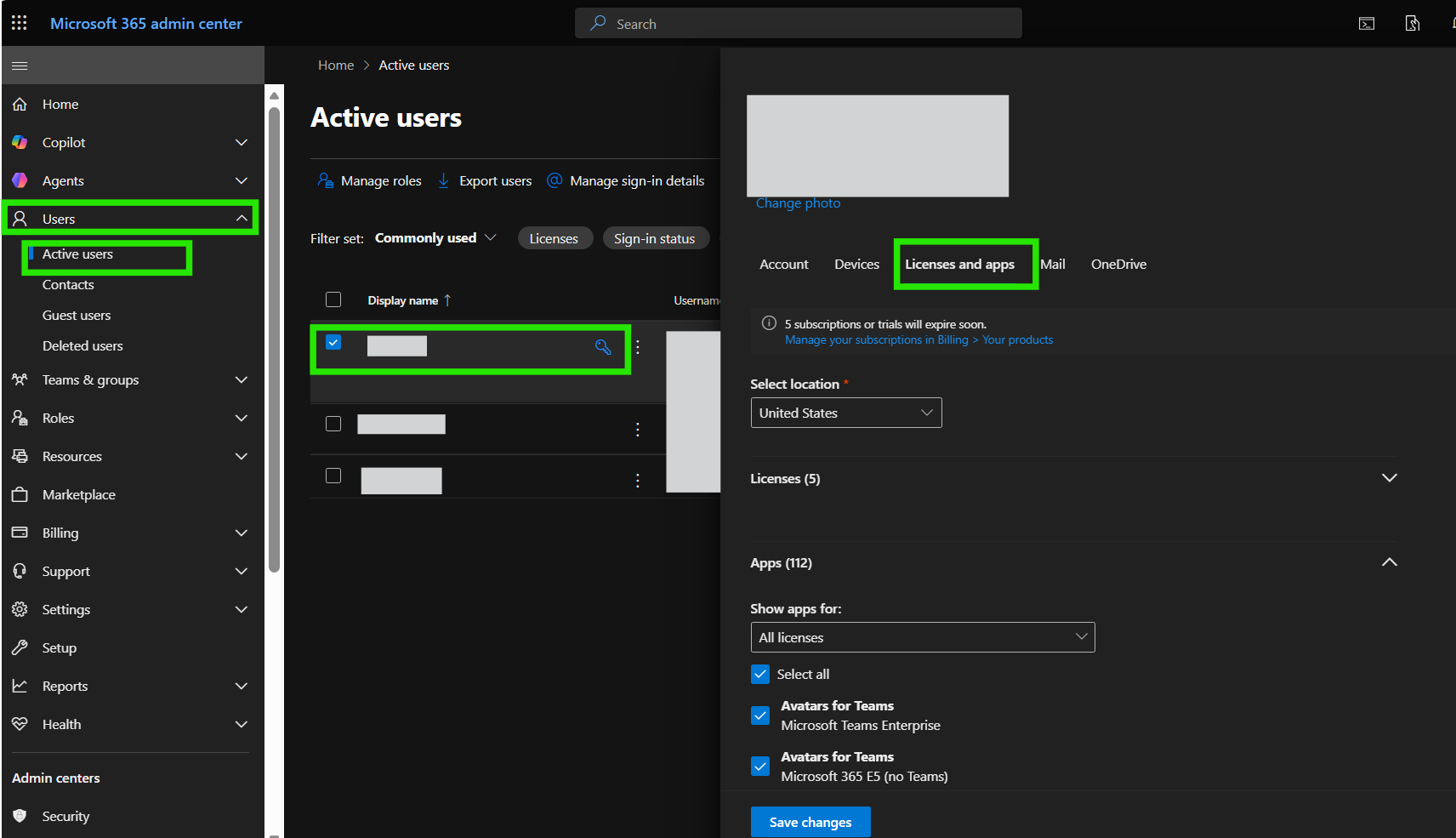Open the Show apps for dropdown

click(x=923, y=637)
